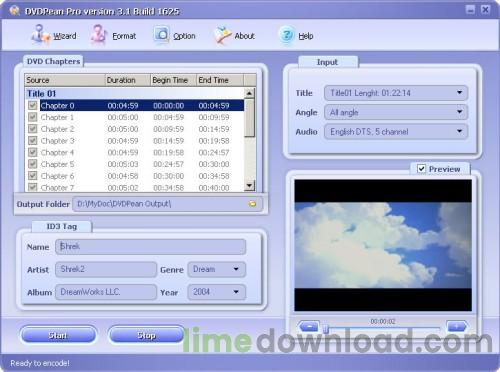Open the Help question mark icon
The image size is (500, 372).
(287, 35)
